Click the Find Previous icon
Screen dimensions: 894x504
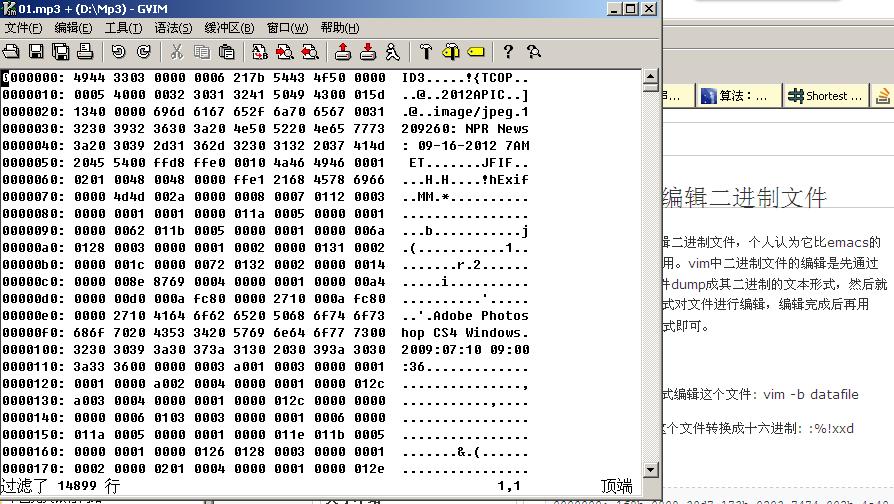click(x=310, y=52)
